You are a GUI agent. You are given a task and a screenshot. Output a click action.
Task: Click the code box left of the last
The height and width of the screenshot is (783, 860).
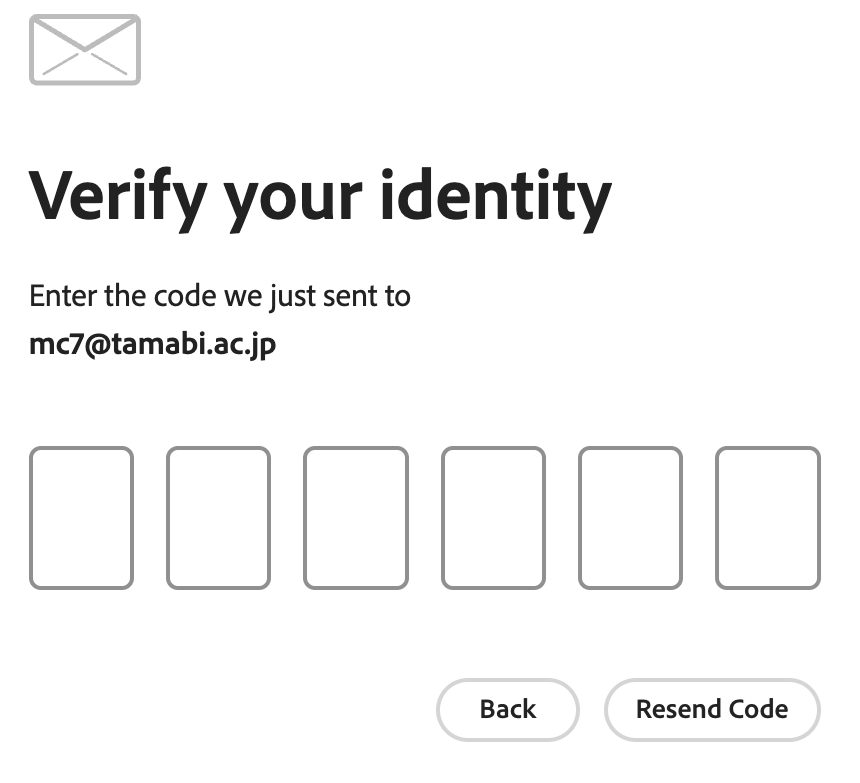630,518
